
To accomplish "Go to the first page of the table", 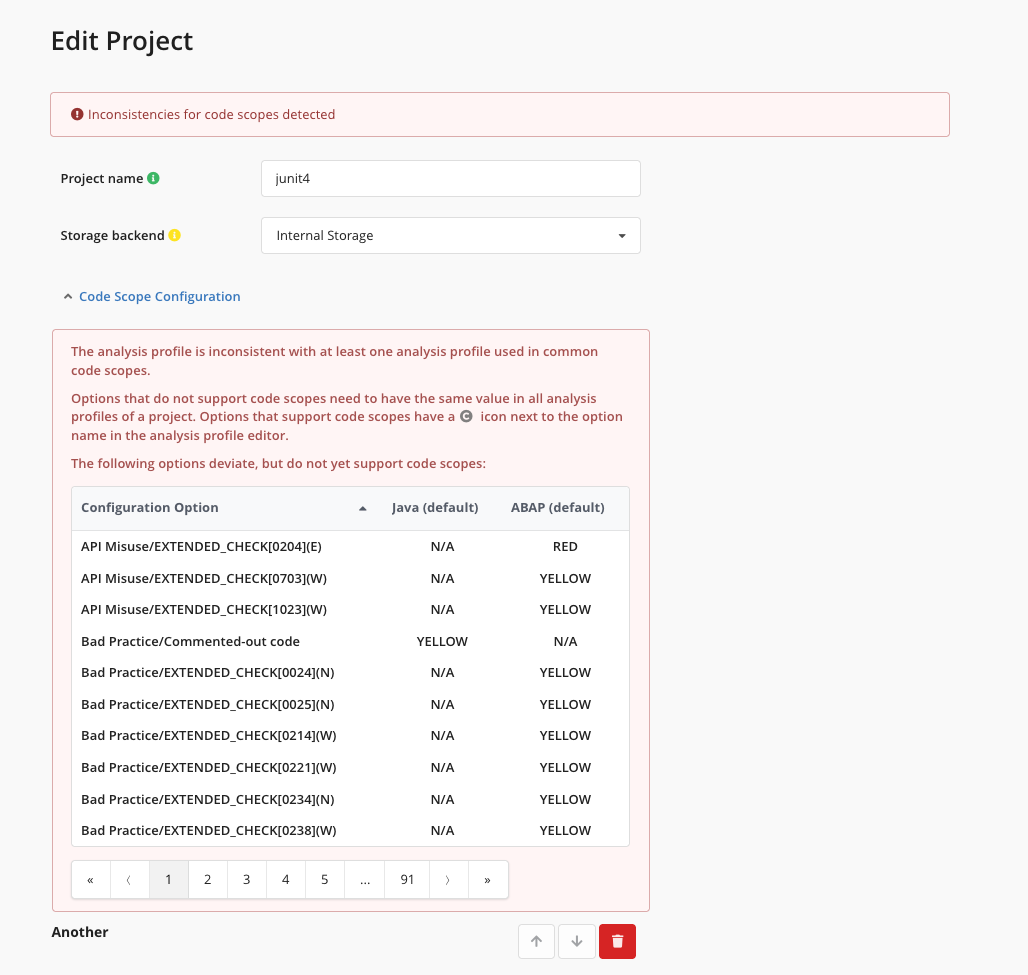I will click(x=90, y=880).
